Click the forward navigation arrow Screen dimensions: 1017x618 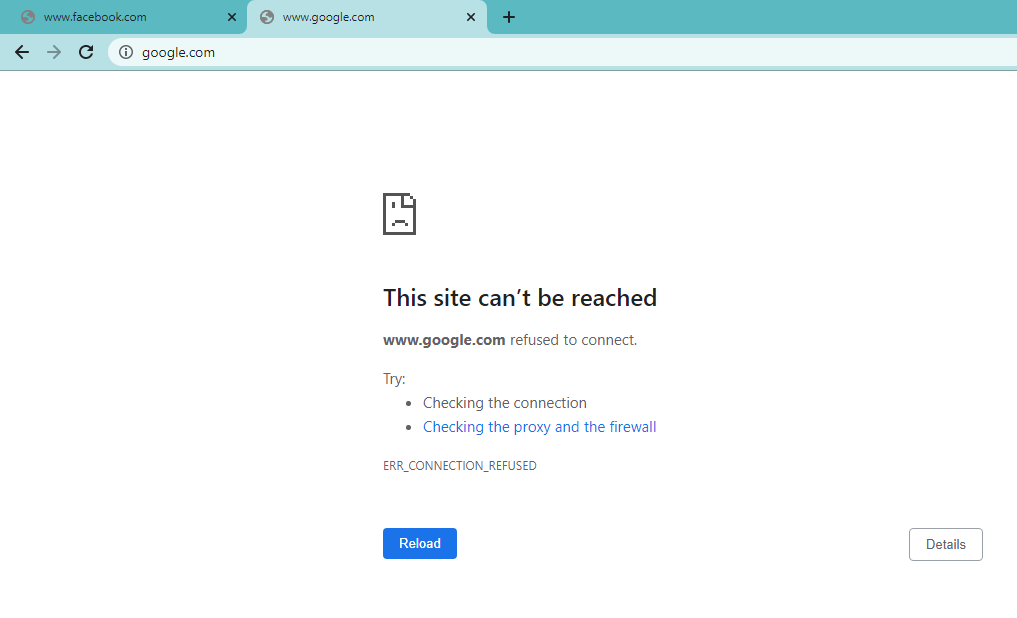pyautogui.click(x=54, y=53)
